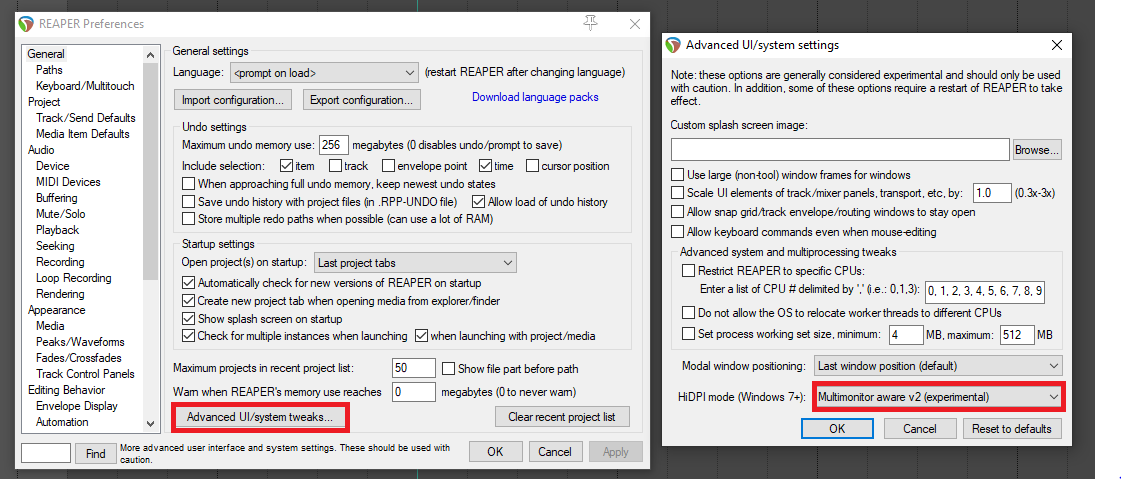The width and height of the screenshot is (1121, 479).
Task: Disable the Show splash screen on startup option
Action: [189, 319]
